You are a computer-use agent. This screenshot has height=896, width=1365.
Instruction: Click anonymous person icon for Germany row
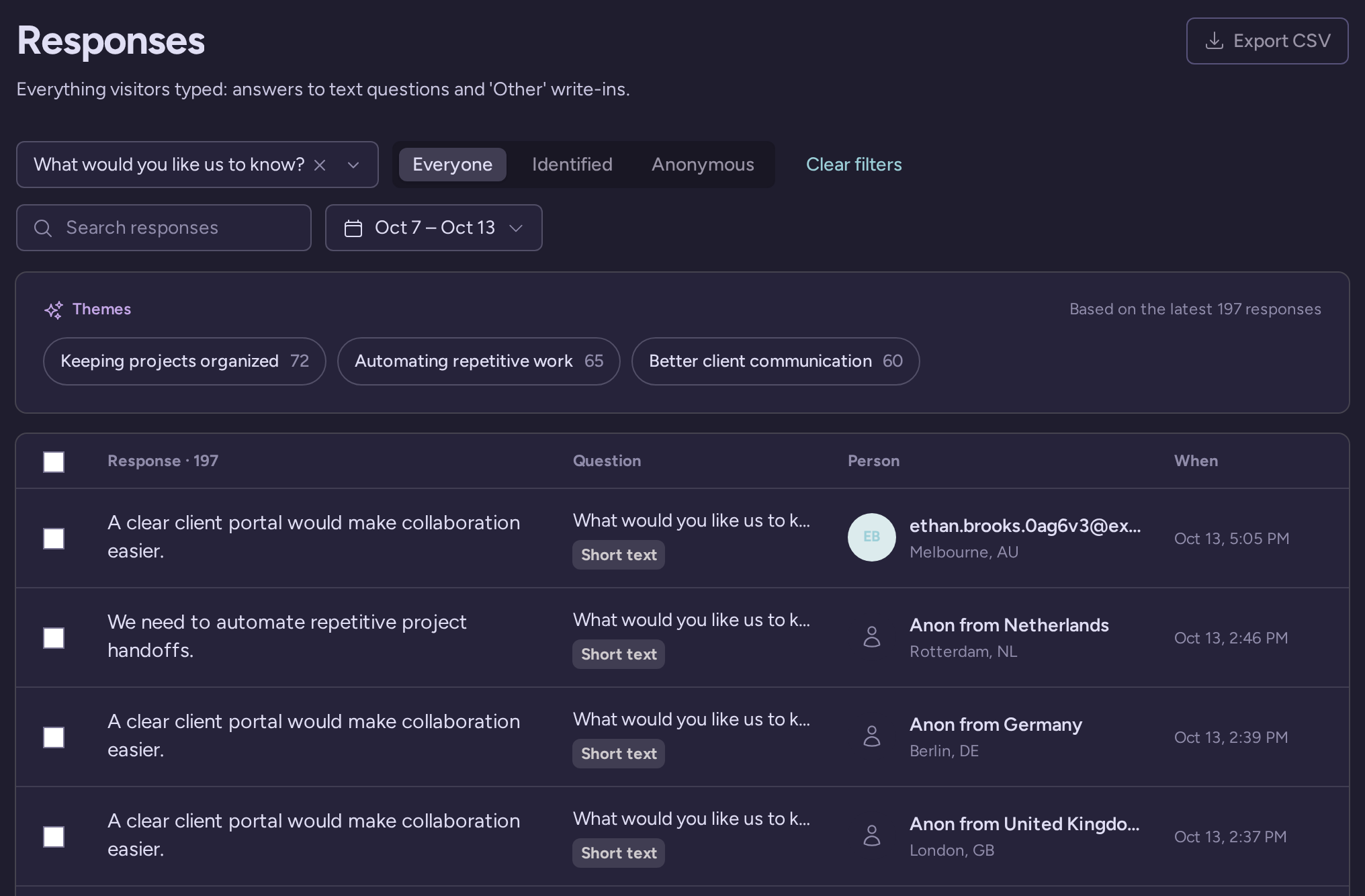(x=872, y=736)
